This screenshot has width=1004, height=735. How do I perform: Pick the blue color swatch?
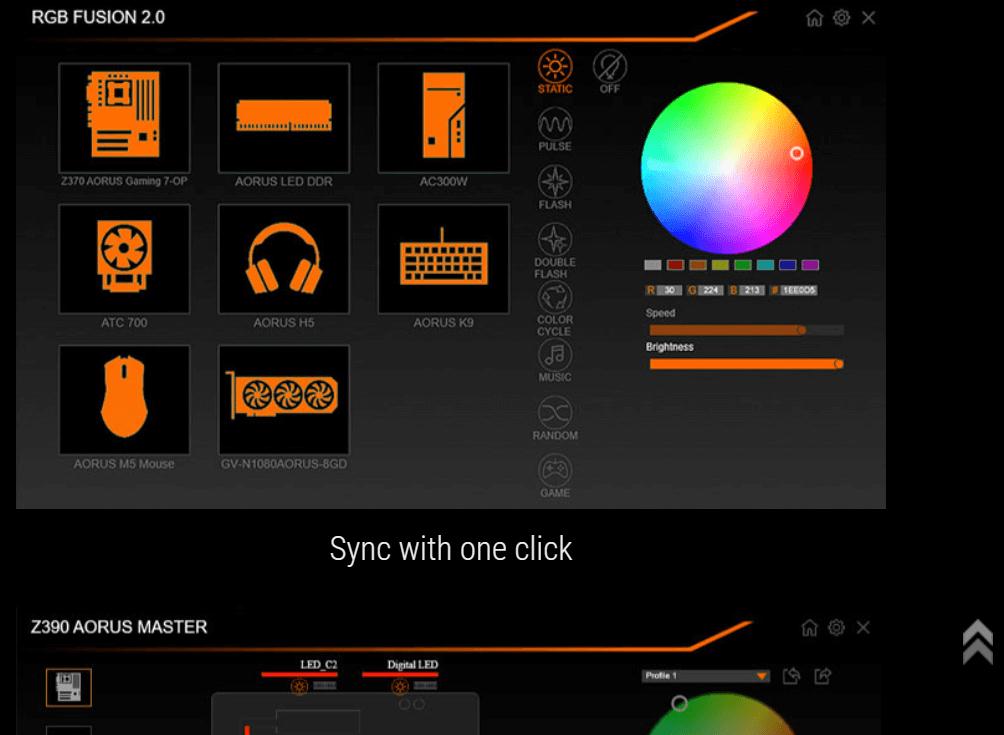(788, 265)
